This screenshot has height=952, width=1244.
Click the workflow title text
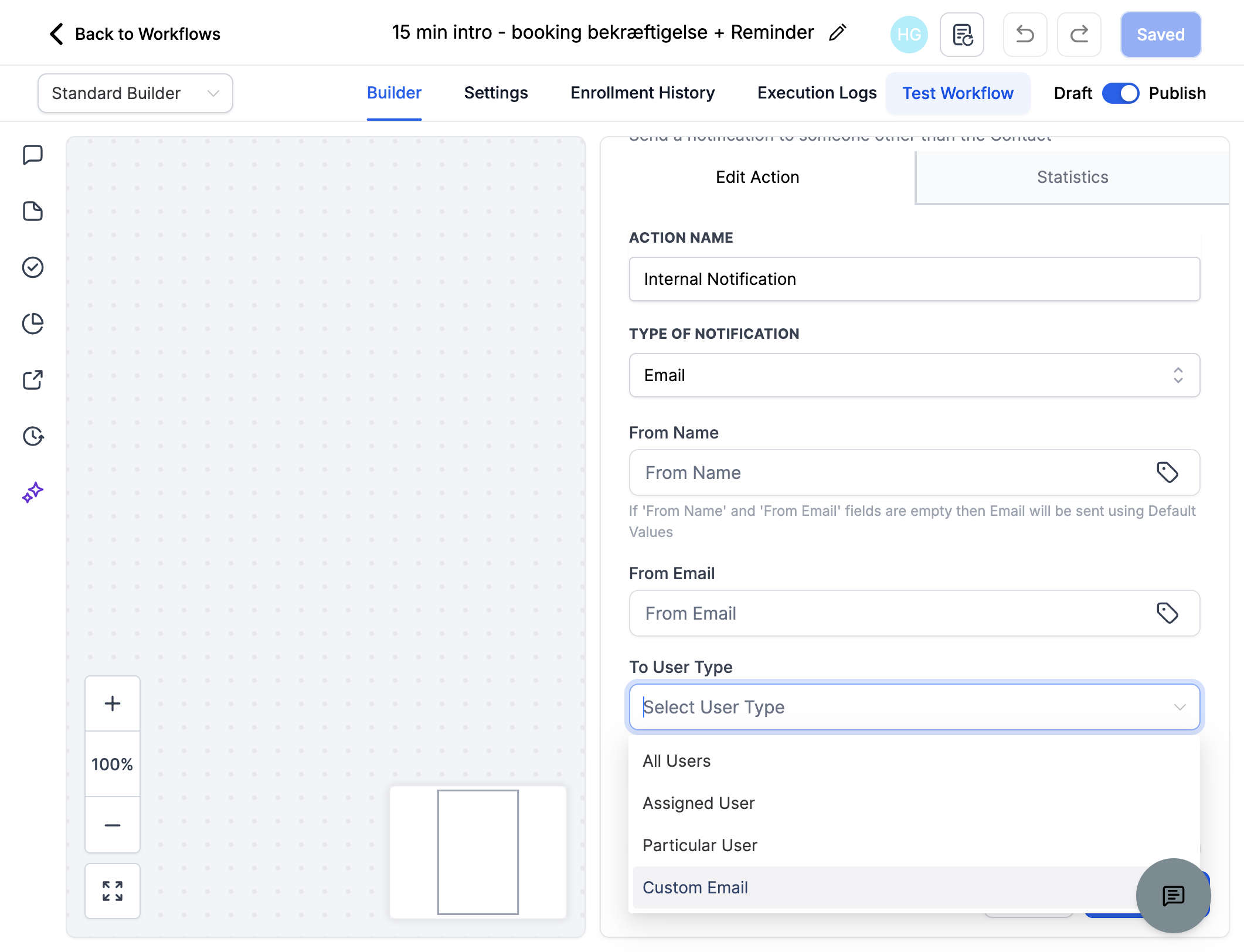point(603,33)
